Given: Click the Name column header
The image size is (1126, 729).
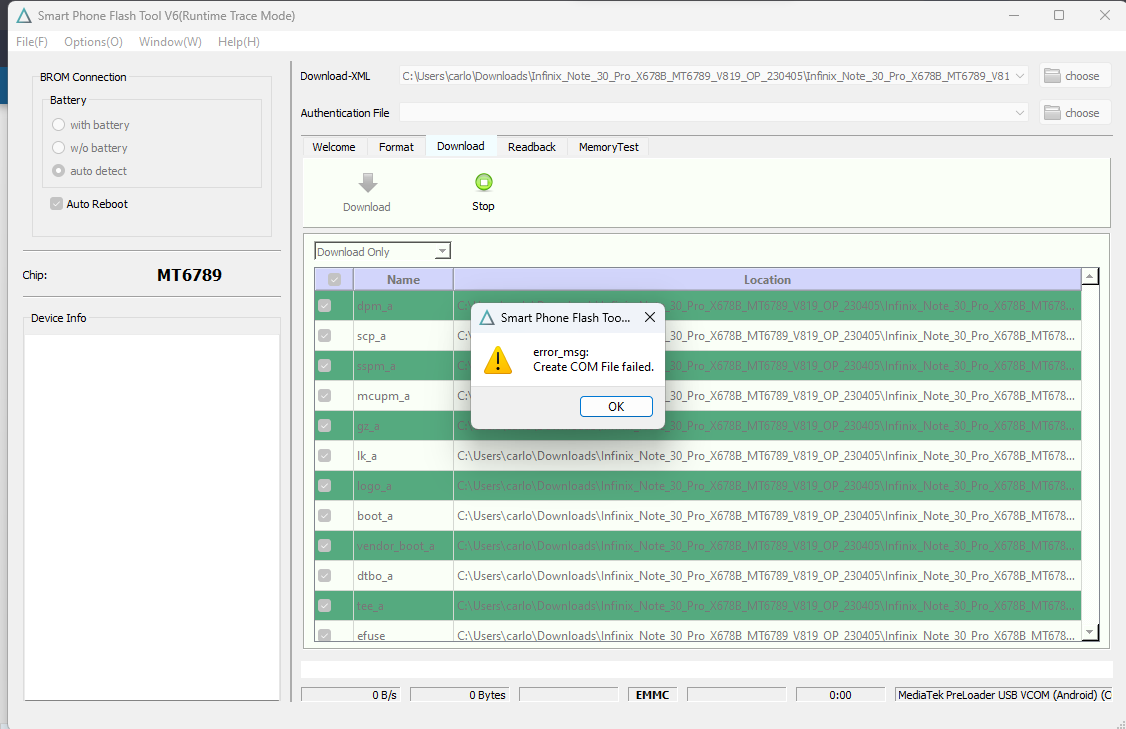Looking at the screenshot, I should [x=404, y=279].
